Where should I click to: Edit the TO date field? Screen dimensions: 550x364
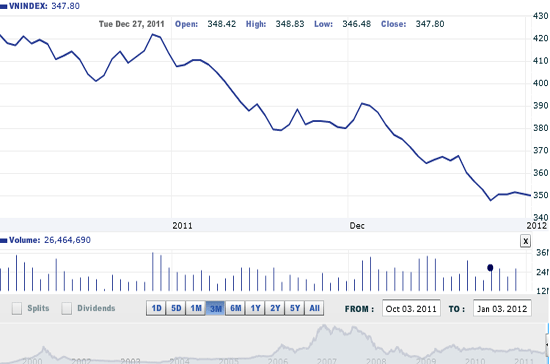[502, 309]
